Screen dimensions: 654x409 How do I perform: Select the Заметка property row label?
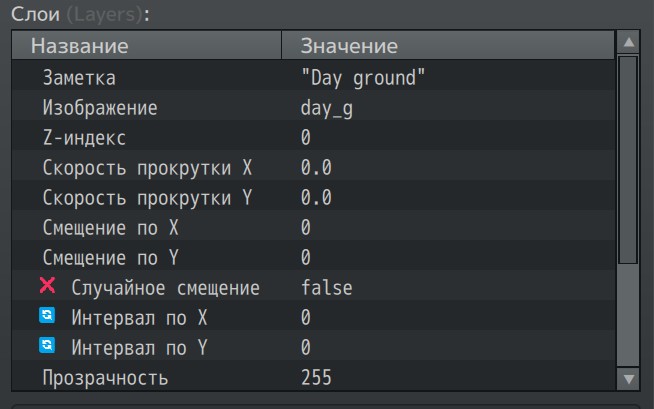point(79,78)
